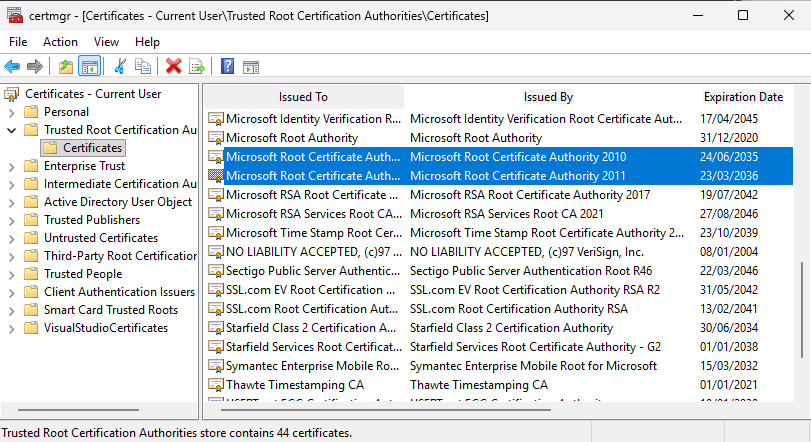Click certificate icon beside Microsoft Root Authority
This screenshot has width=811, height=442.
click(216, 138)
